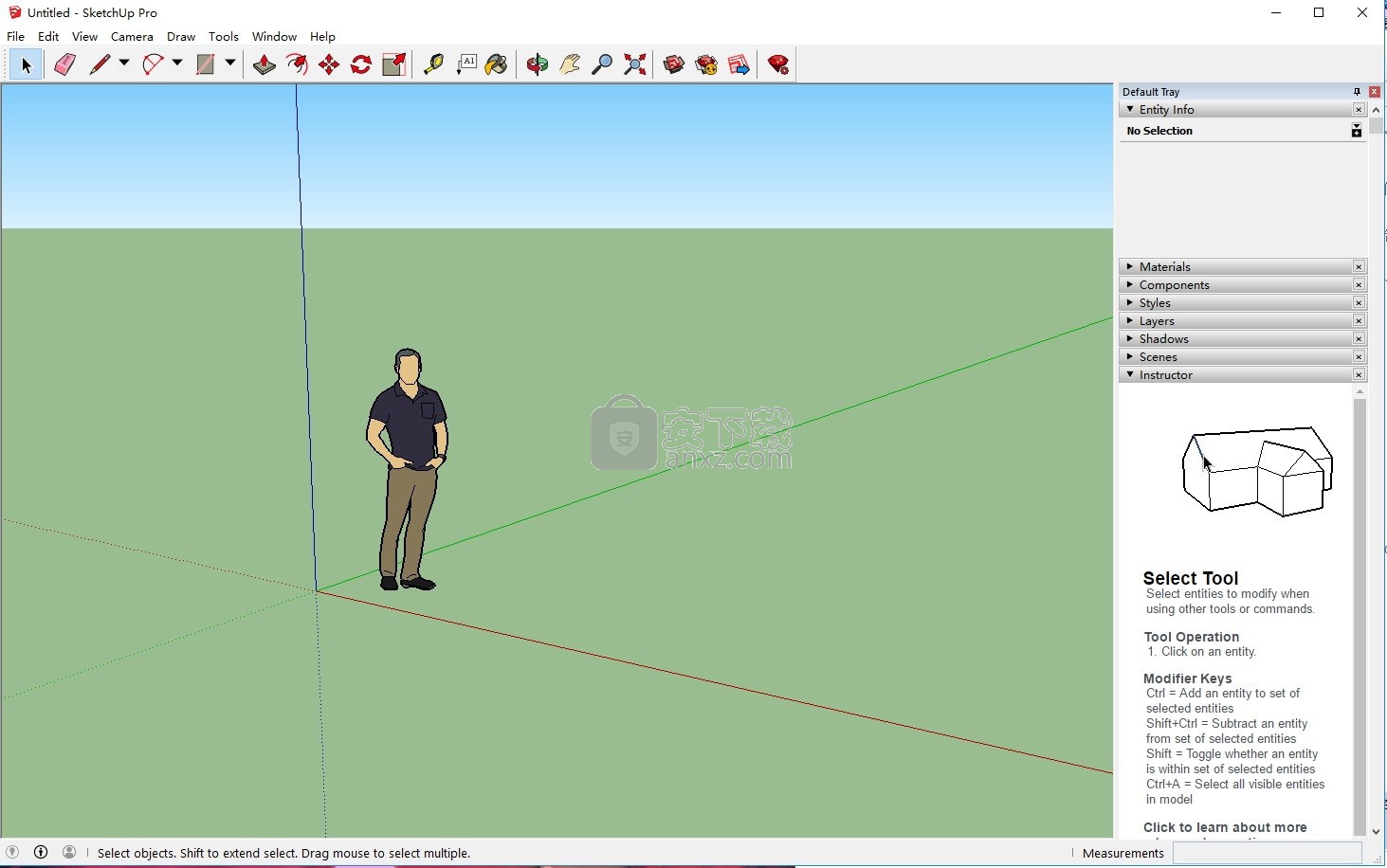Open the Camera menu
The width and height of the screenshot is (1387, 868).
coord(132,36)
